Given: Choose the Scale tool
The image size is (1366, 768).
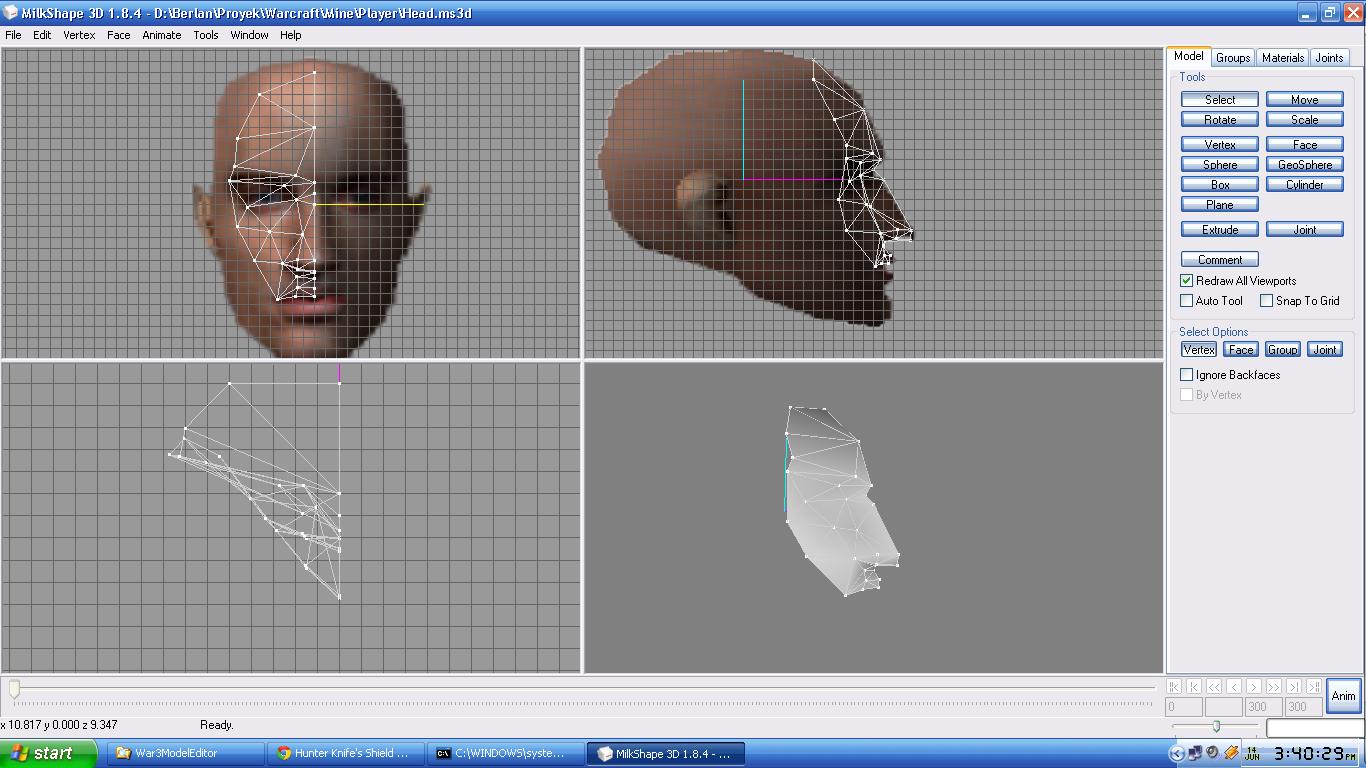Looking at the screenshot, I should point(1304,119).
